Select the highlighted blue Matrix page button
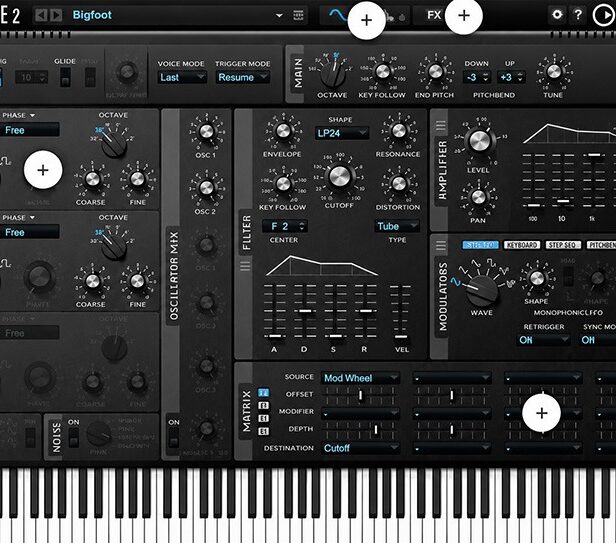 [263, 393]
